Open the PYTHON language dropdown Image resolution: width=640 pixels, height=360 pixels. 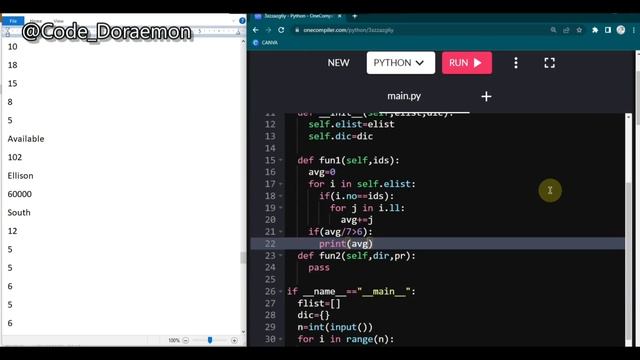pyautogui.click(x=400, y=63)
